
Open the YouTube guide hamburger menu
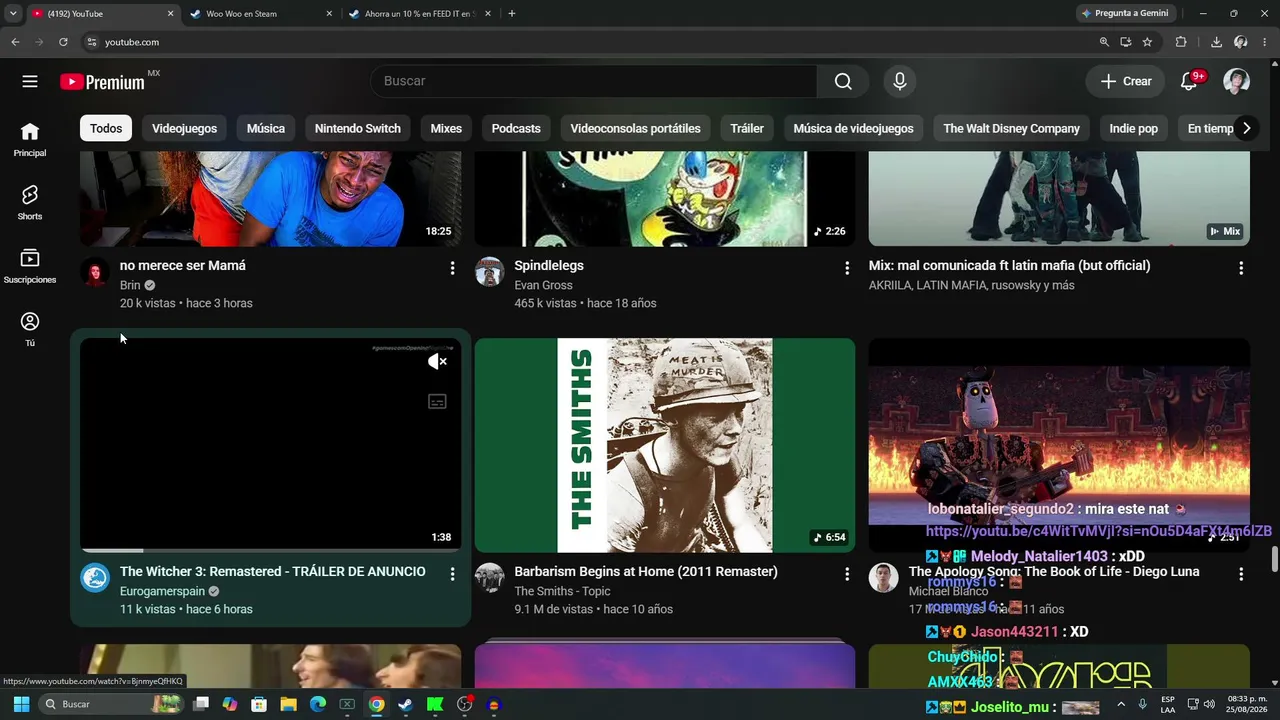30,81
